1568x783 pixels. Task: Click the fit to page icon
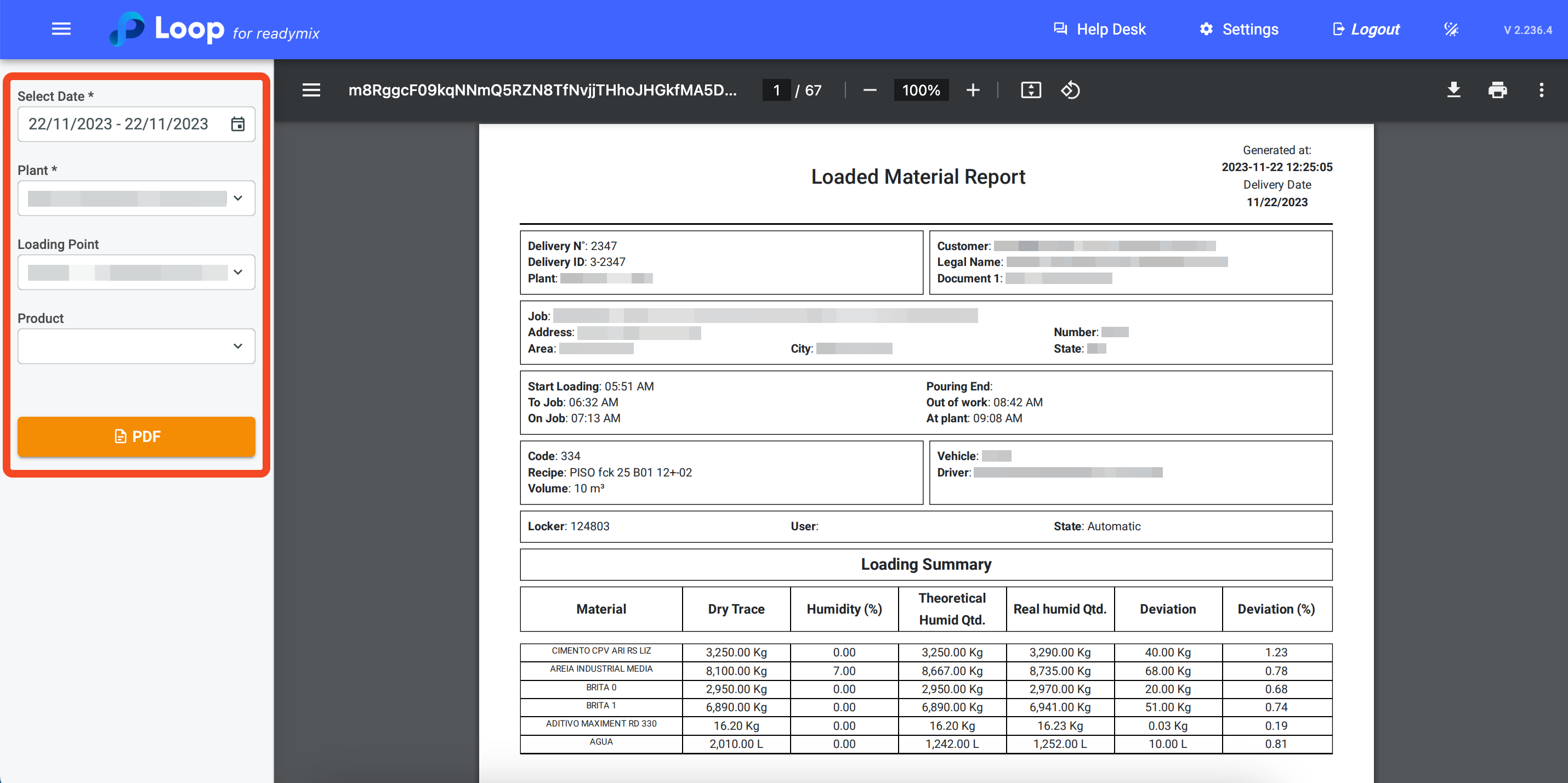[x=1031, y=90]
